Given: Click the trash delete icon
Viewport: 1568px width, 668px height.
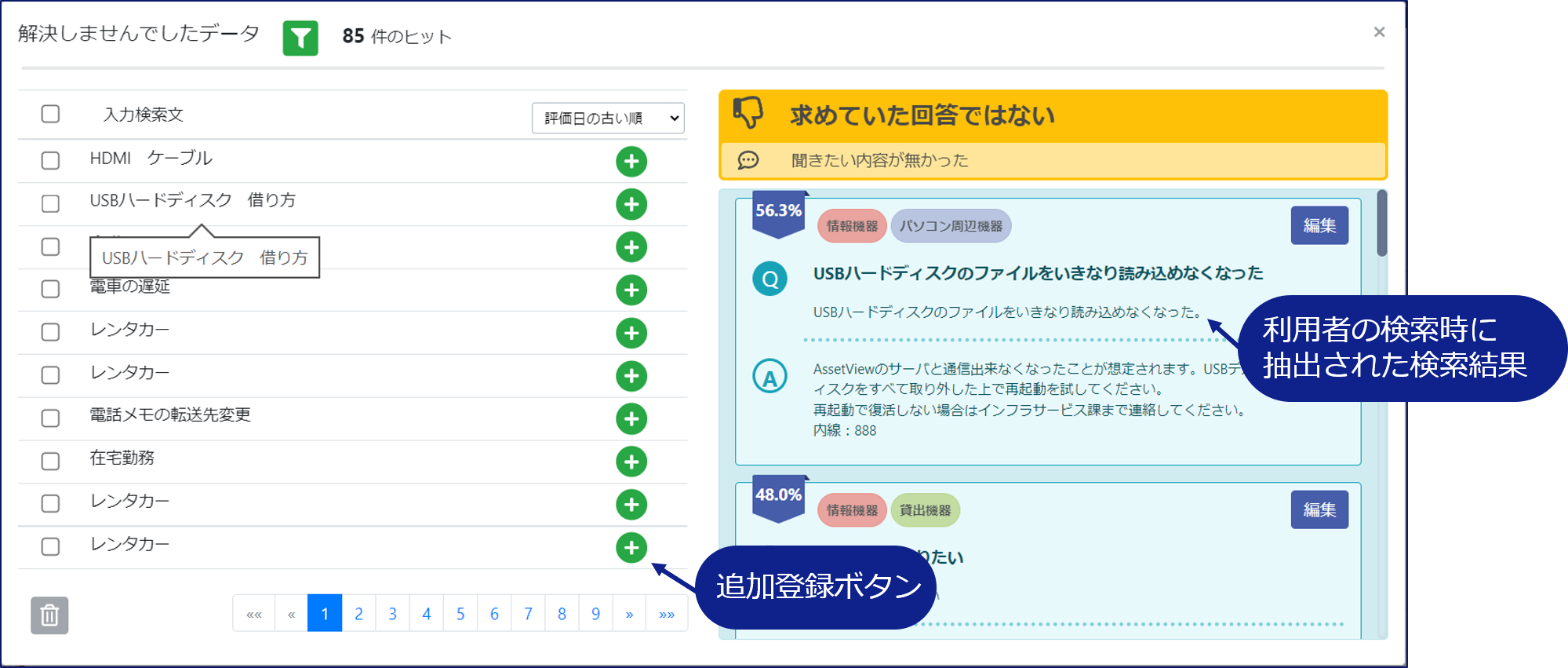Looking at the screenshot, I should click(49, 615).
